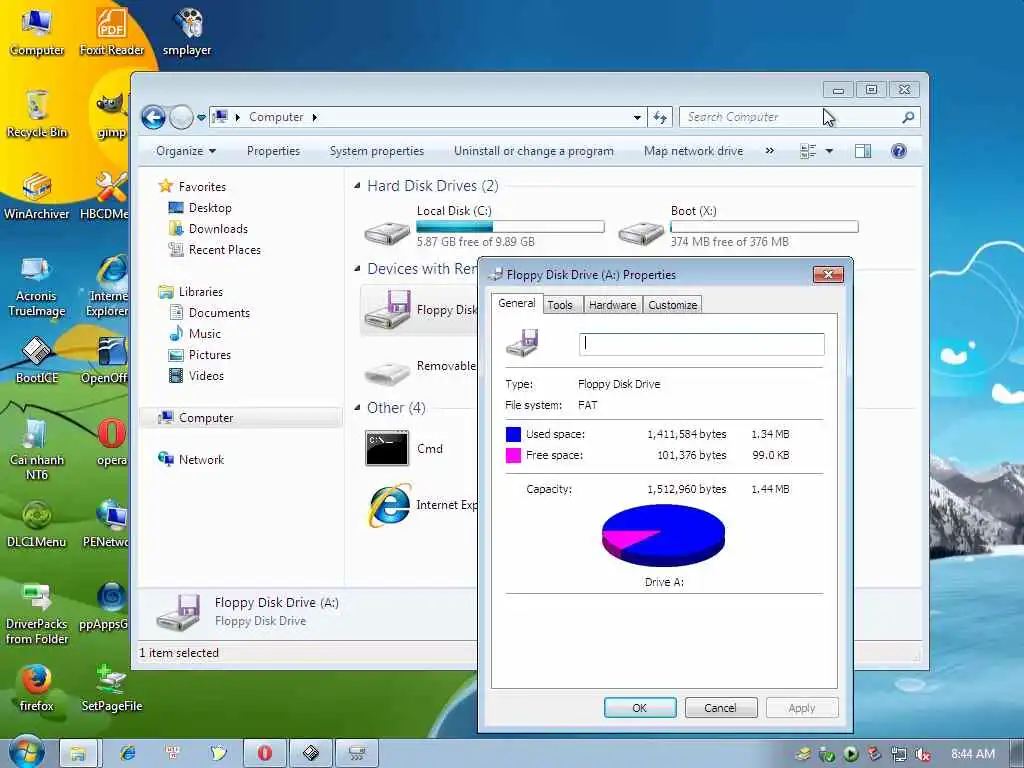Open the Organize dropdown menu

[x=185, y=151]
